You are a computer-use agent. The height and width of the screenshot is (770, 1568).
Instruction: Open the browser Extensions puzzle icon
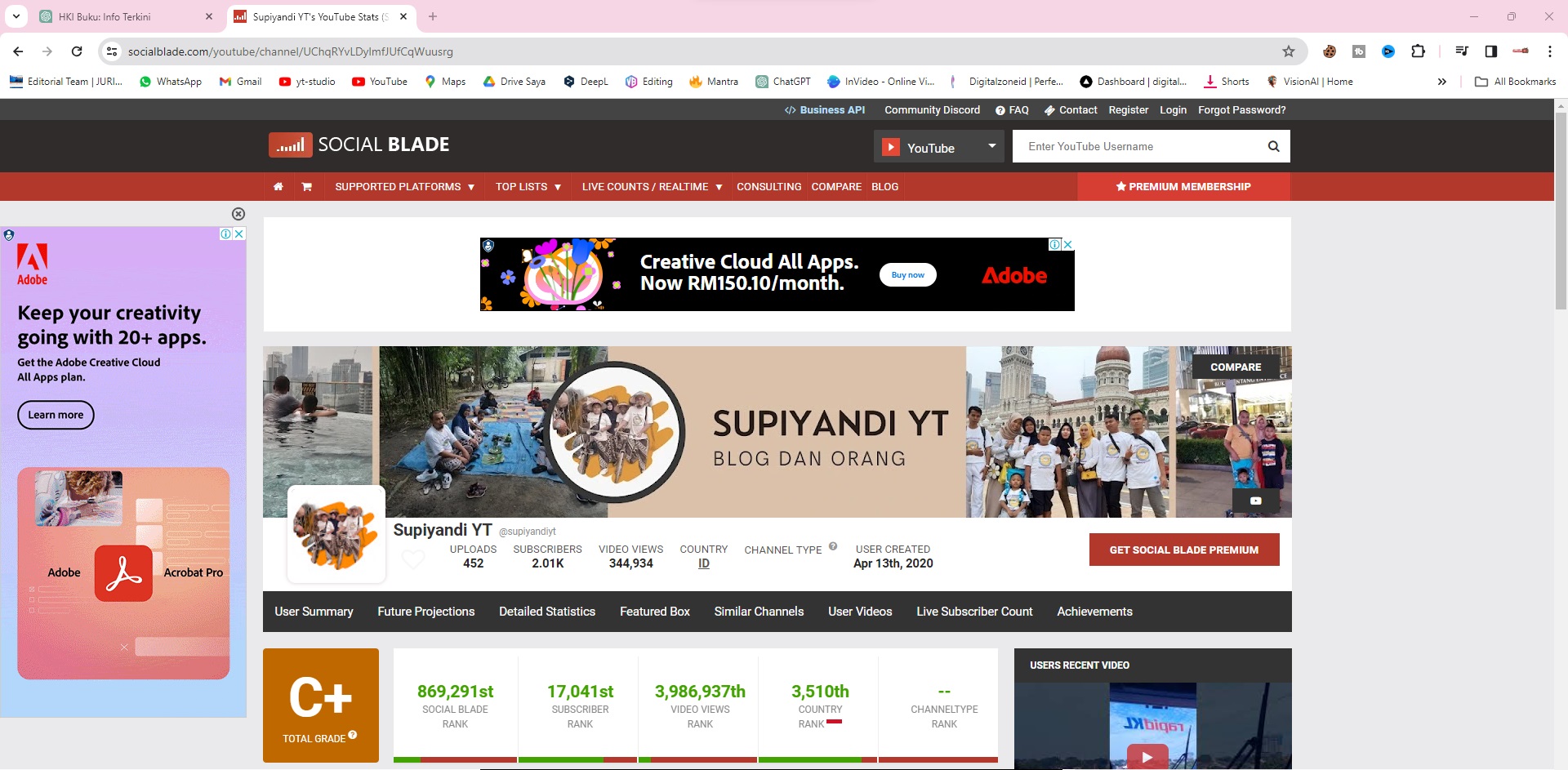[x=1418, y=51]
